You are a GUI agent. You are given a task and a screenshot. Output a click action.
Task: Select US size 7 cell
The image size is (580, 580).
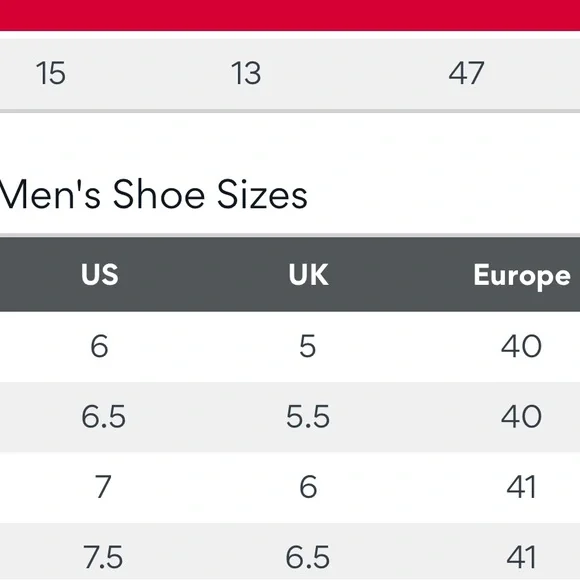pos(103,487)
